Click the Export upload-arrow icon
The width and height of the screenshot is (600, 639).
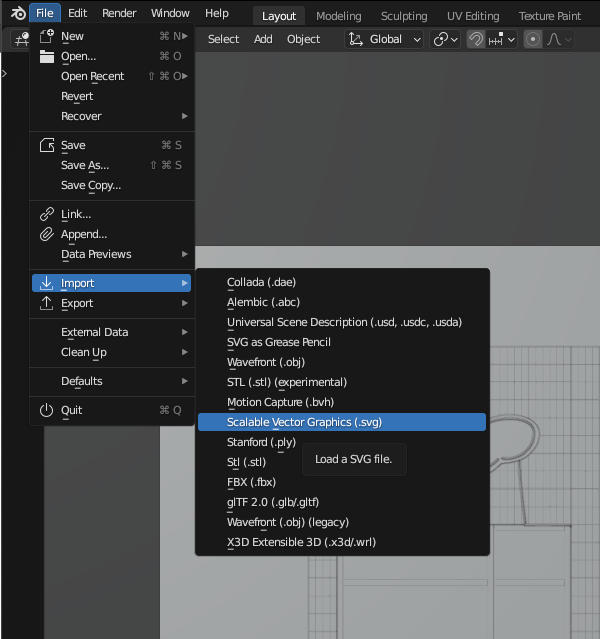(x=47, y=303)
